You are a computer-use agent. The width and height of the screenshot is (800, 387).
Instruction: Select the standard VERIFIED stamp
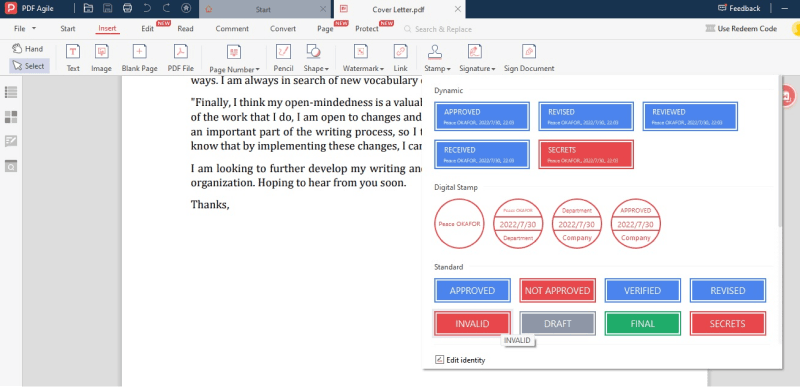[642, 291]
